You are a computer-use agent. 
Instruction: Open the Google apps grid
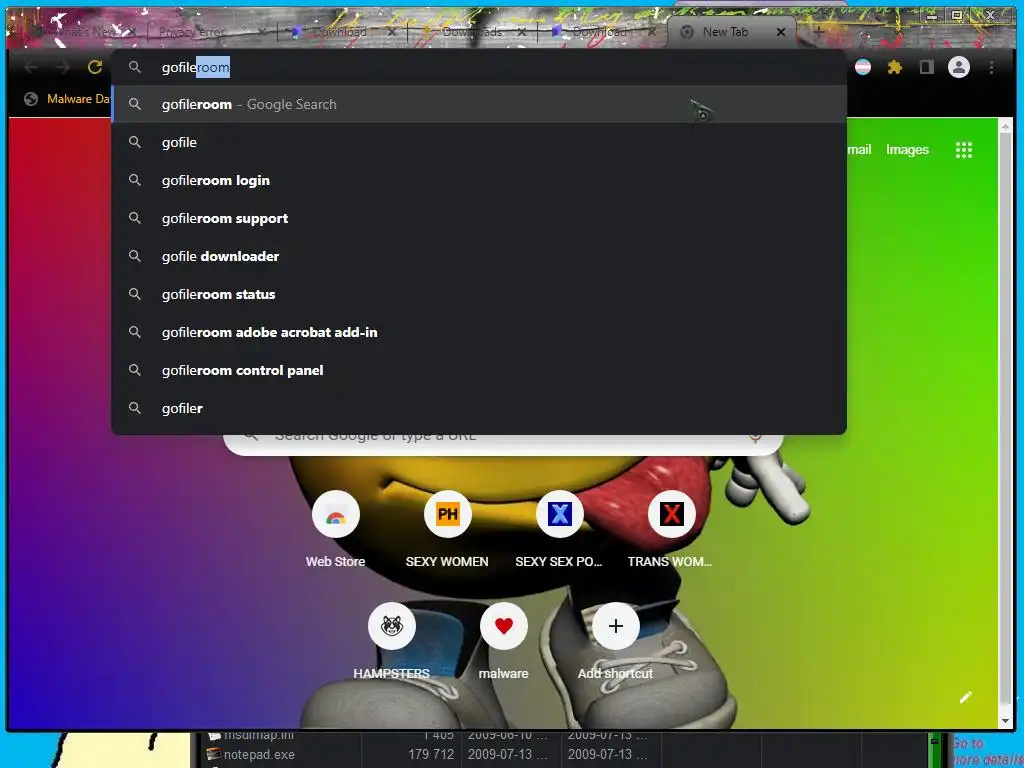pyautogui.click(x=963, y=150)
